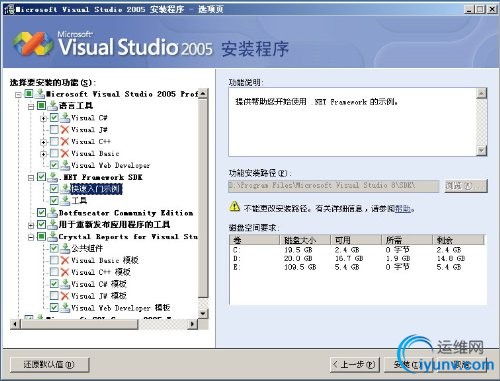500x381 pixels.
Task: Collapse the 语言工具 node
Action: (x=31, y=107)
